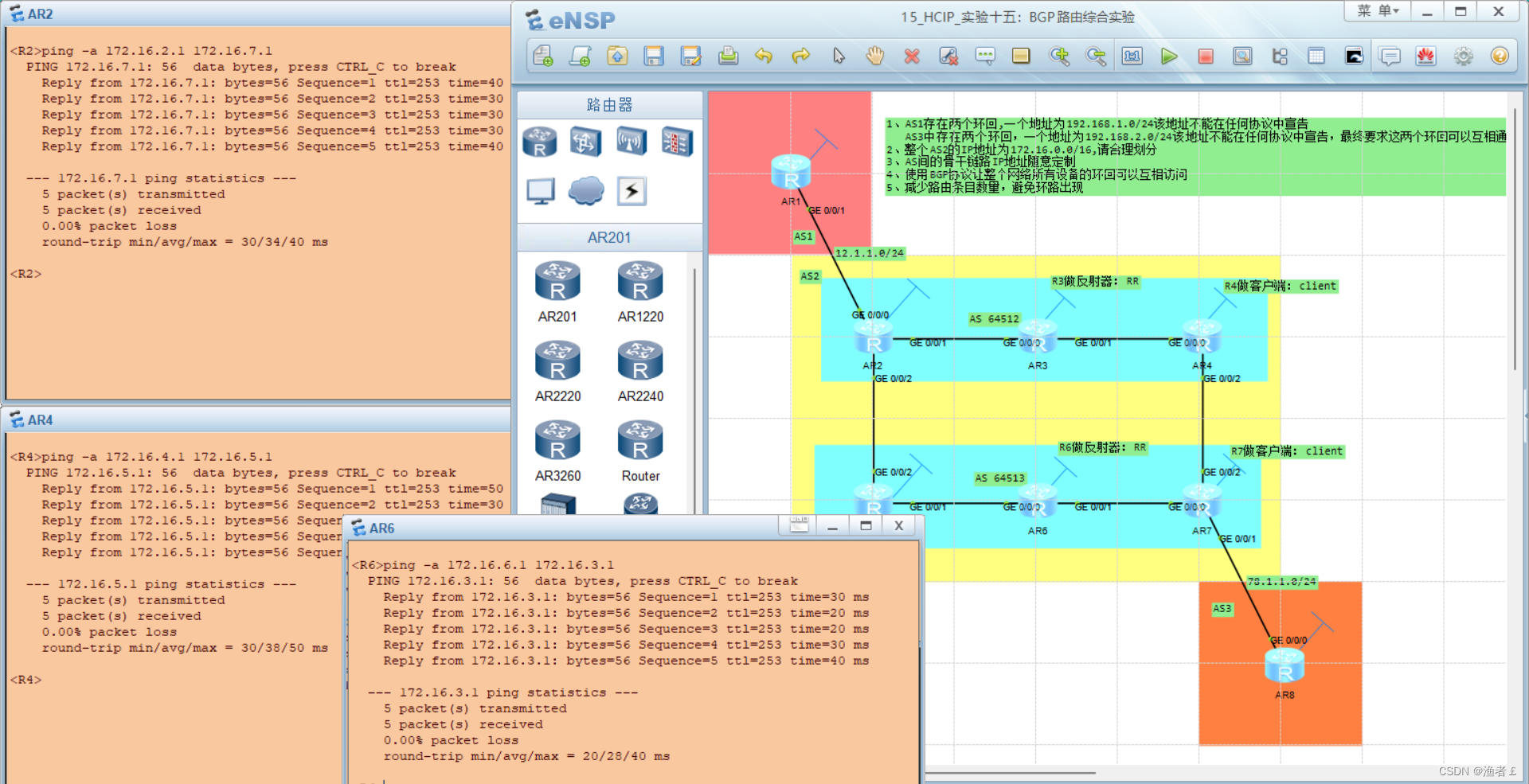Image resolution: width=1529 pixels, height=784 pixels.
Task: Click the red X delete tool
Action: pos(912,56)
